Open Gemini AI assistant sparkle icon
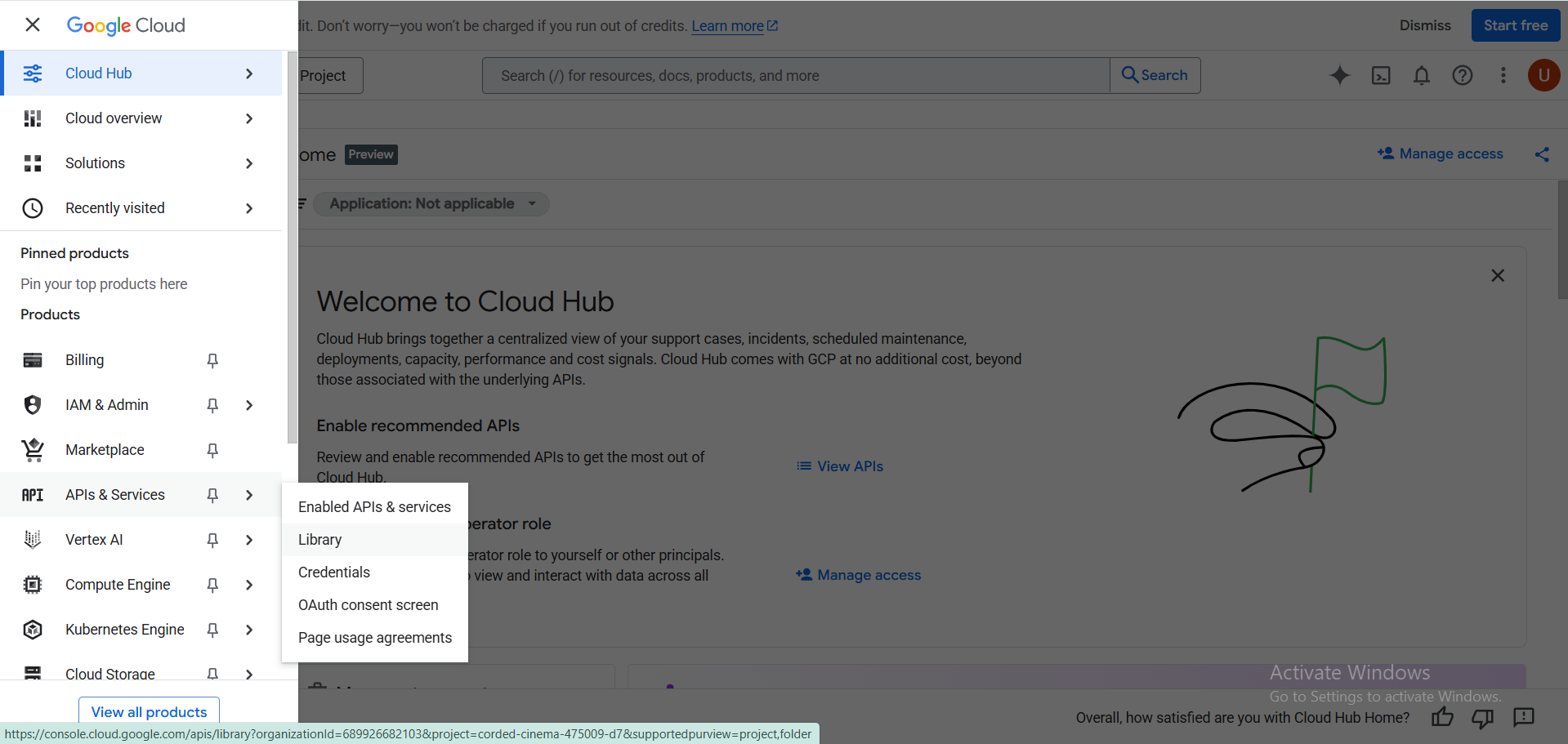 (x=1339, y=75)
